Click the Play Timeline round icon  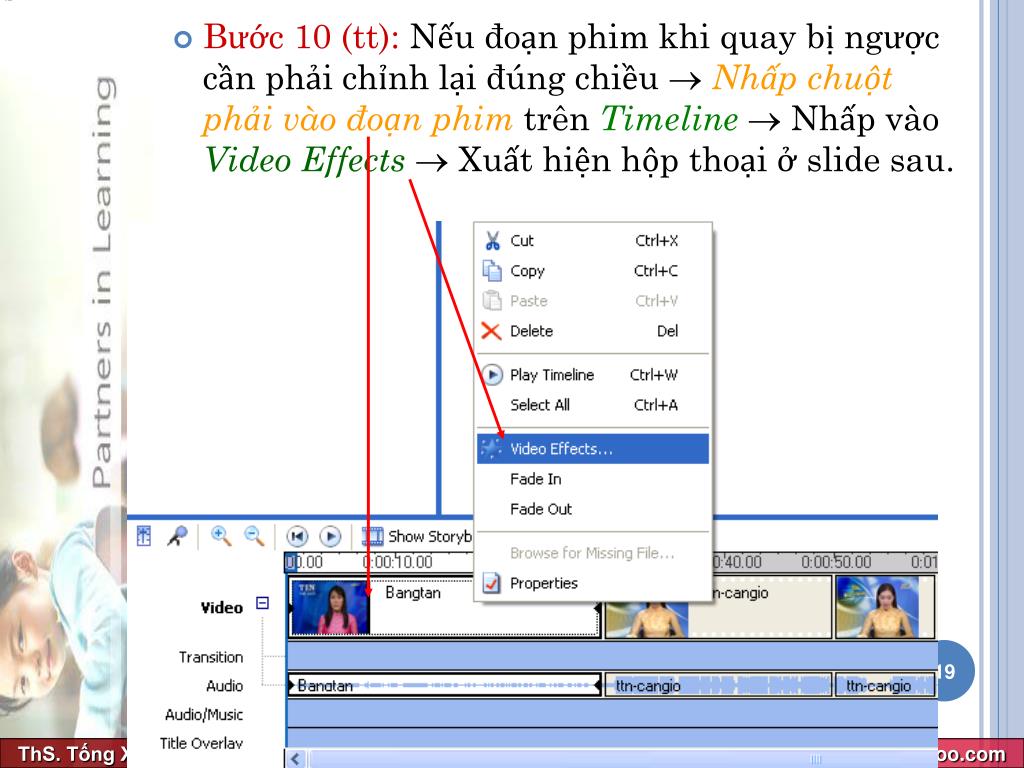tap(492, 375)
